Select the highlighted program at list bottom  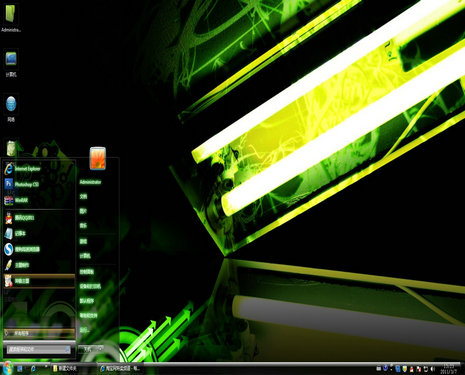(x=39, y=281)
